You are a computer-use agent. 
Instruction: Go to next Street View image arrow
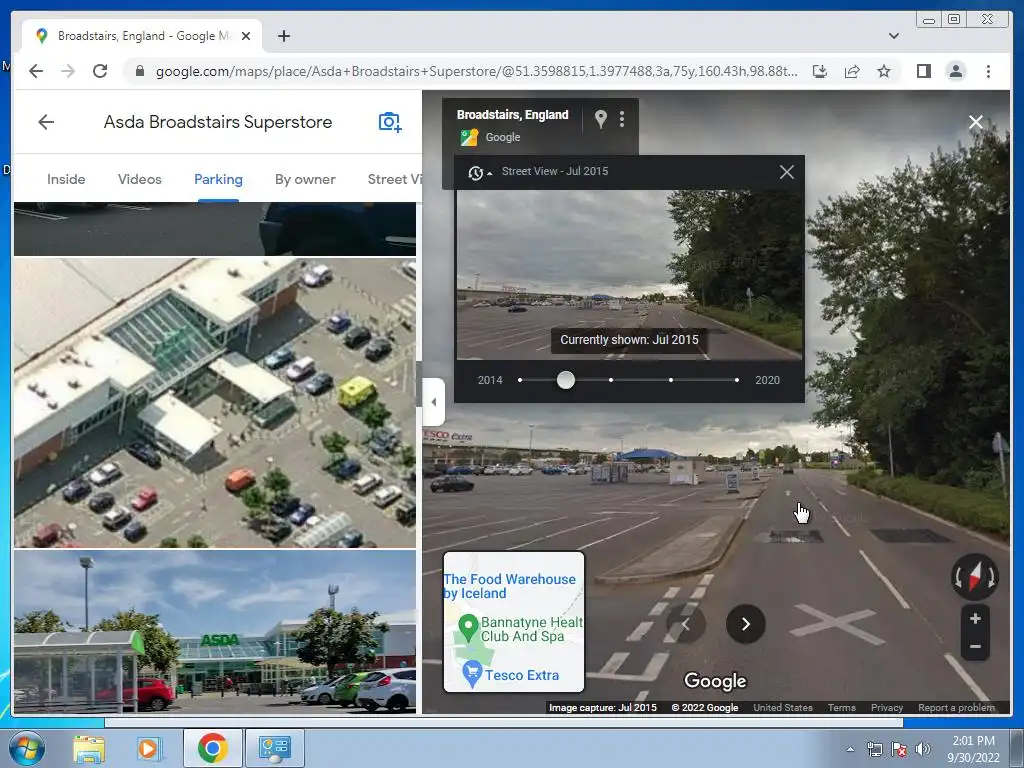pos(745,624)
